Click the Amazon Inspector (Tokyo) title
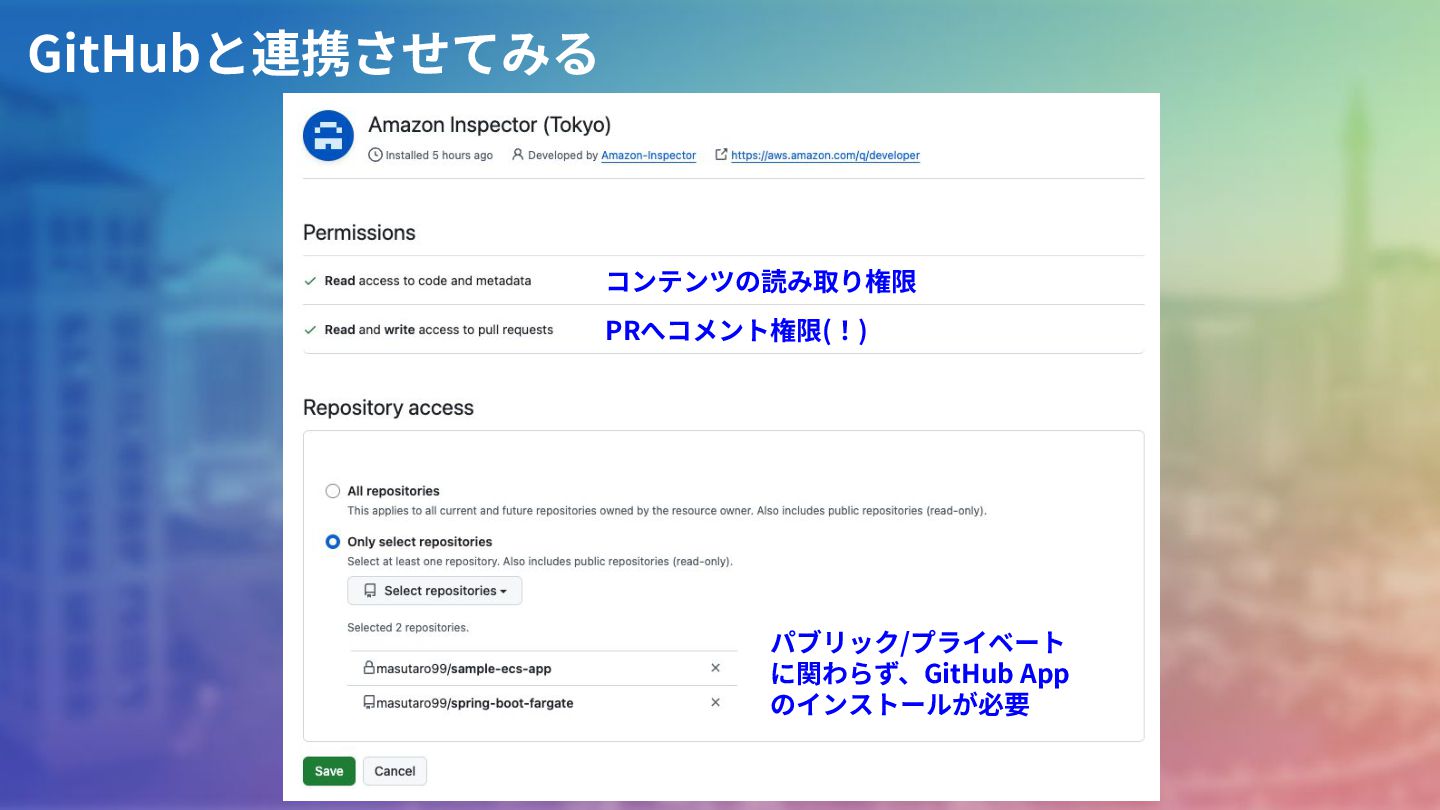Screen dimensions: 1440x810 tap(489, 125)
